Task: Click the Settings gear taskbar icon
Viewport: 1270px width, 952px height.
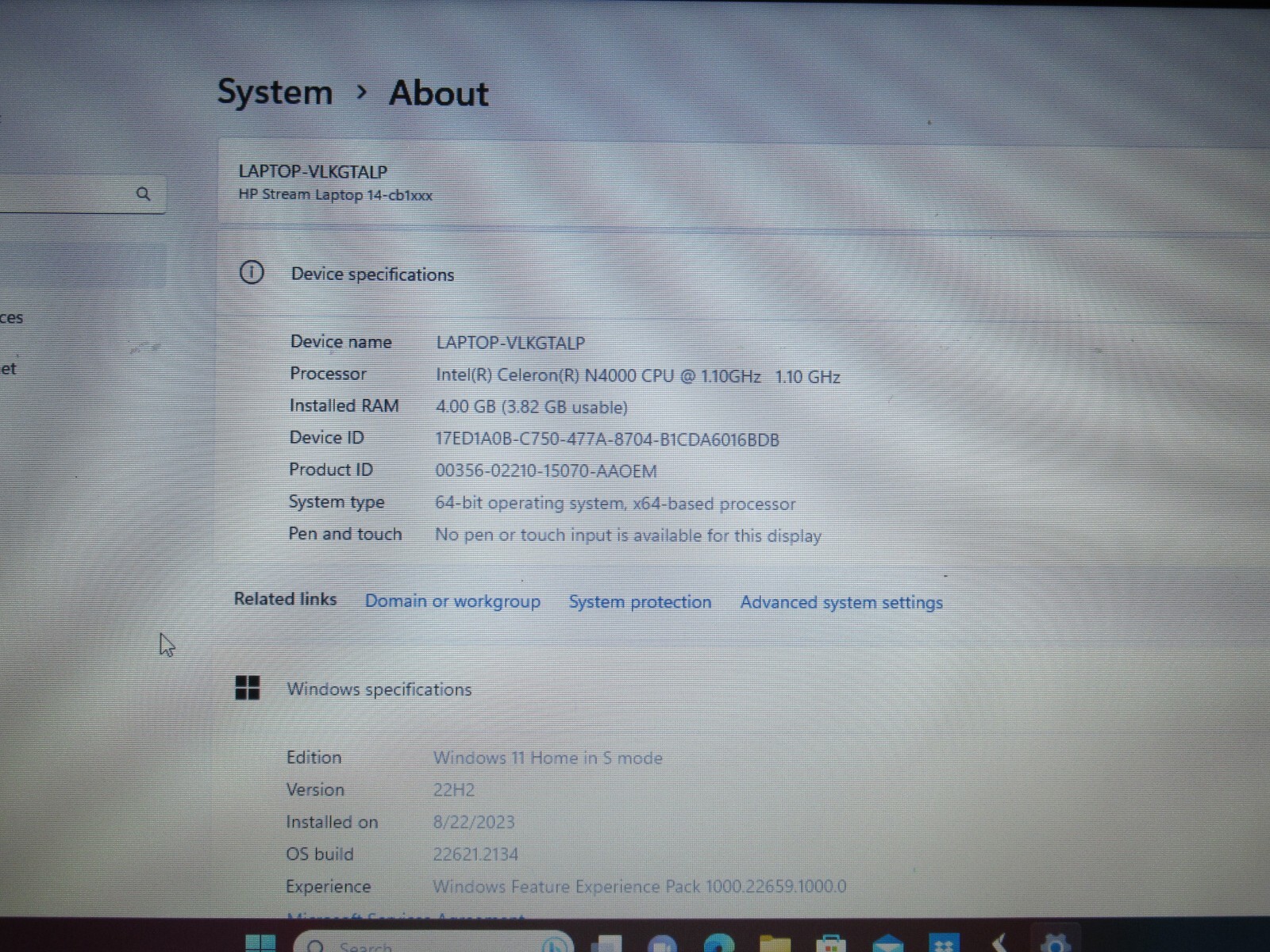Action: (x=1056, y=943)
